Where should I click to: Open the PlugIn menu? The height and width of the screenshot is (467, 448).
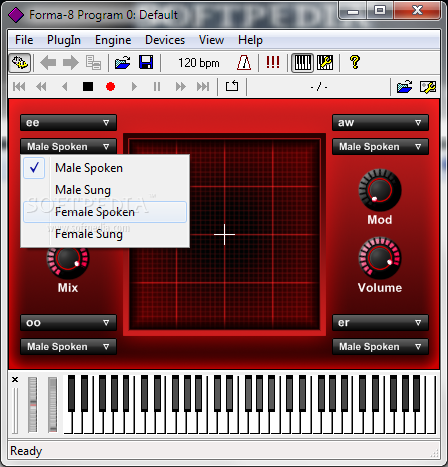pyautogui.click(x=64, y=40)
